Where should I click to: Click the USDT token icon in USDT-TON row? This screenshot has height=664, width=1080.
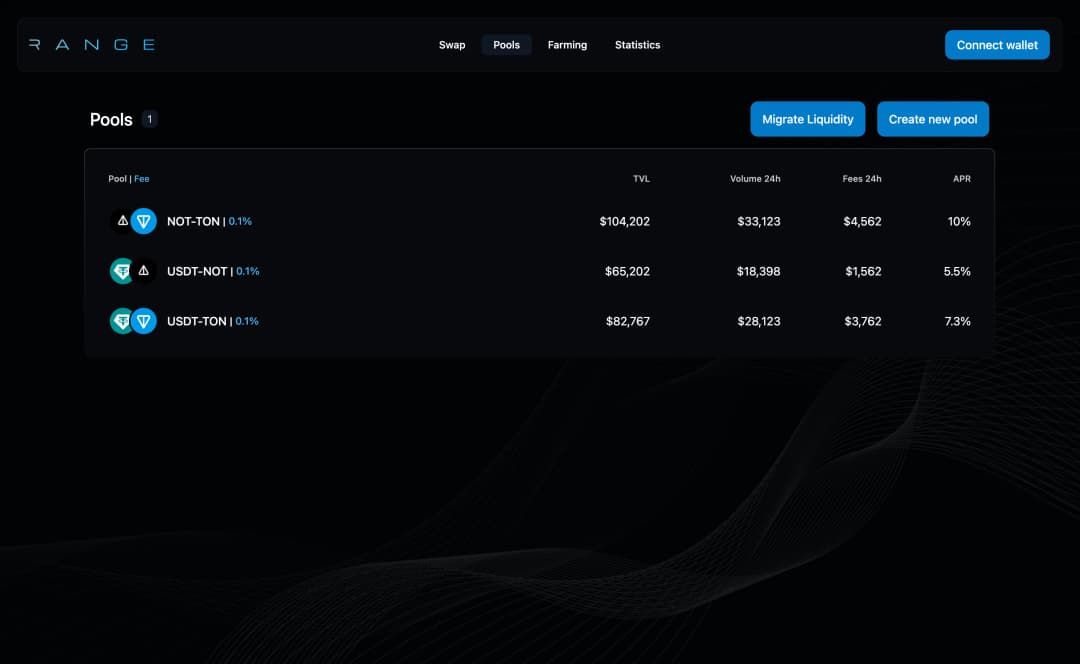click(x=121, y=321)
